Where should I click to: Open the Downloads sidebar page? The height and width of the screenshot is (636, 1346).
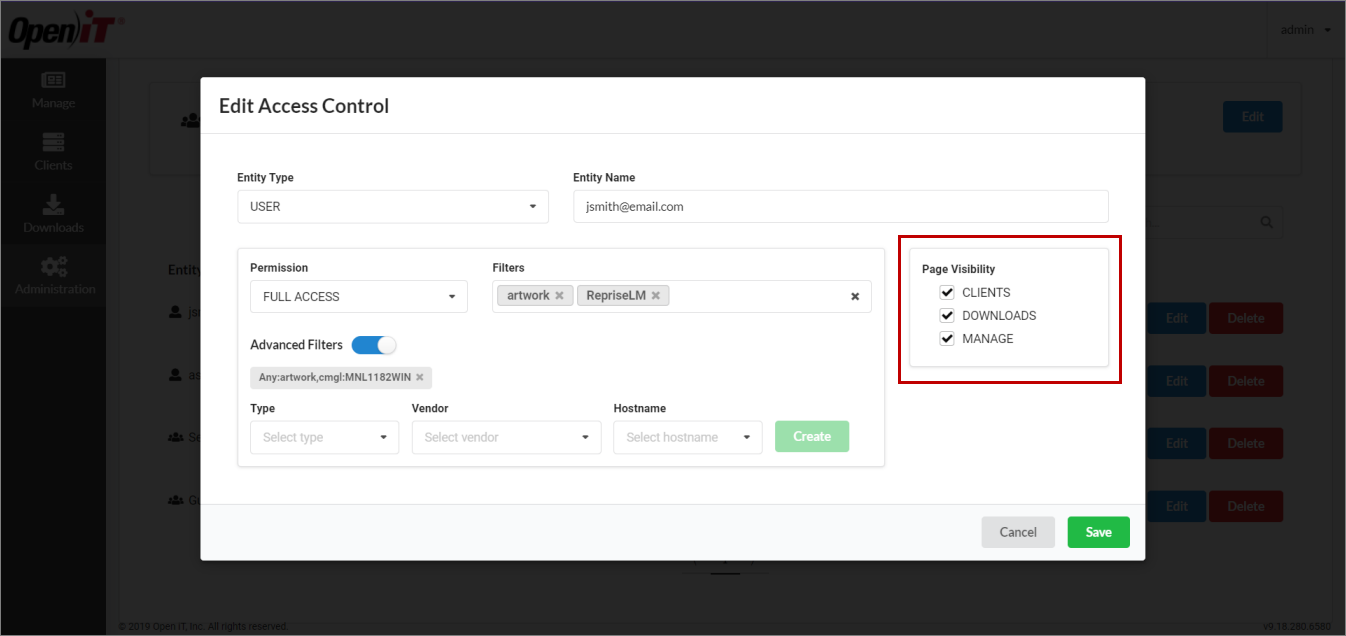click(x=53, y=214)
